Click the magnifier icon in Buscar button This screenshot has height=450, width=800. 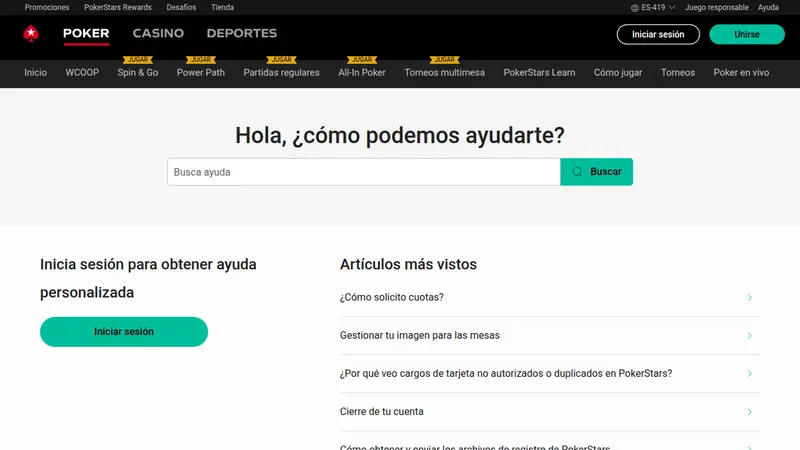577,172
